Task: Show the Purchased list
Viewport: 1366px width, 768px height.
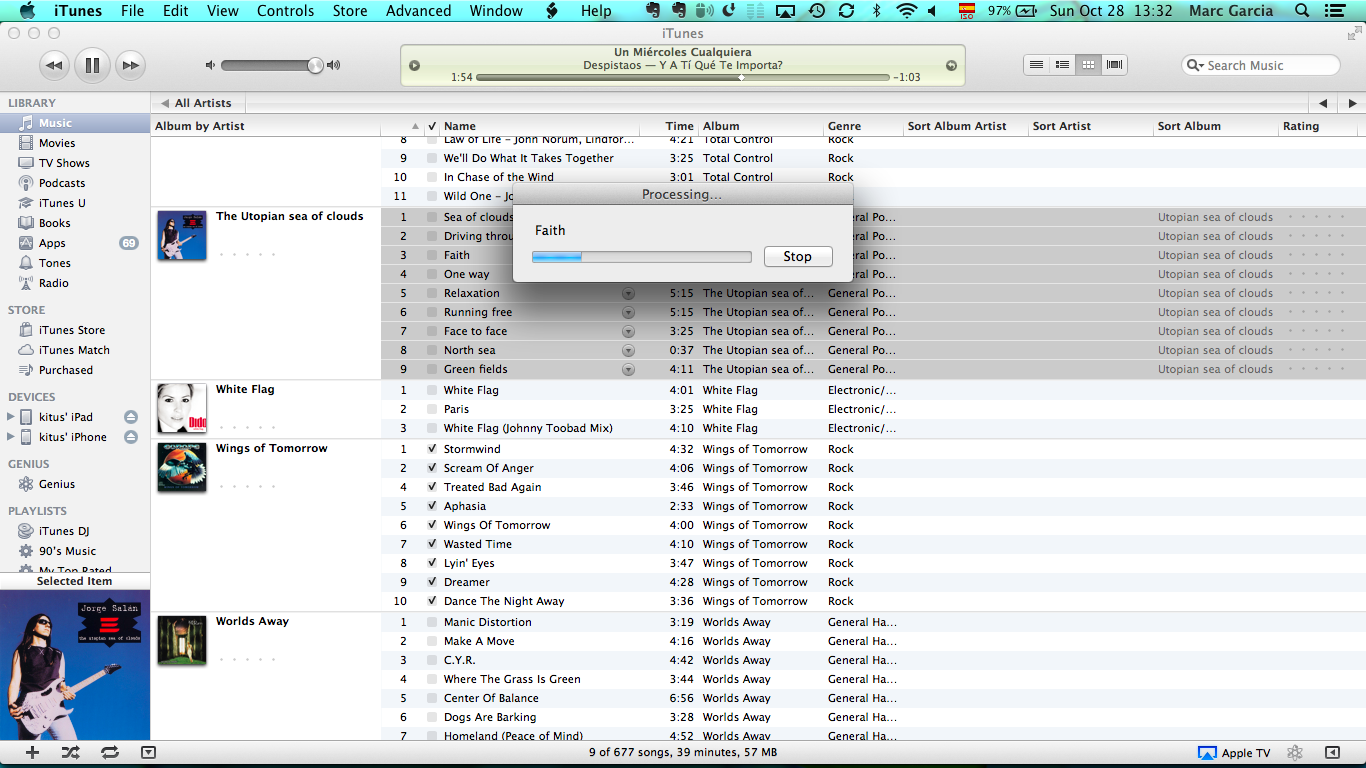Action: [65, 370]
